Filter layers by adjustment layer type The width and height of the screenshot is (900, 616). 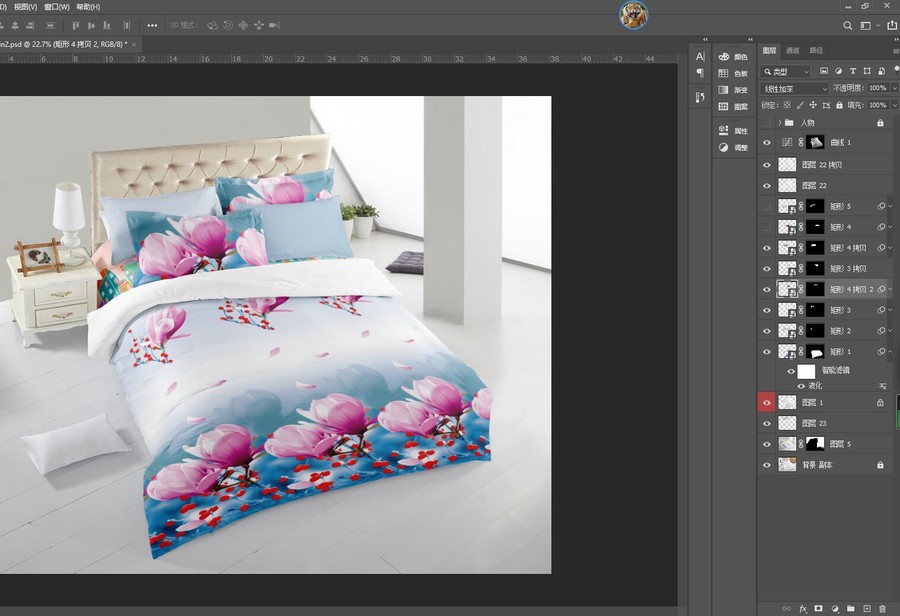[838, 71]
